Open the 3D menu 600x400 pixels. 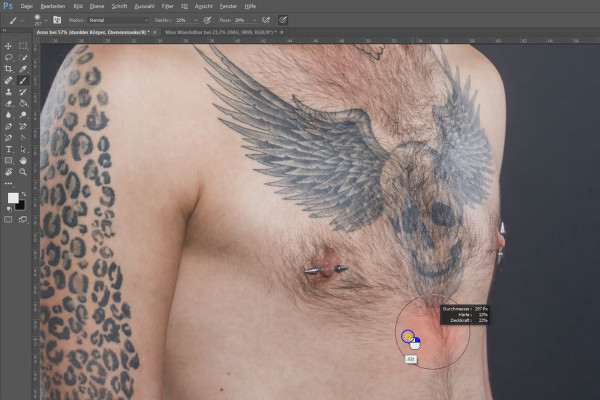(x=184, y=6)
